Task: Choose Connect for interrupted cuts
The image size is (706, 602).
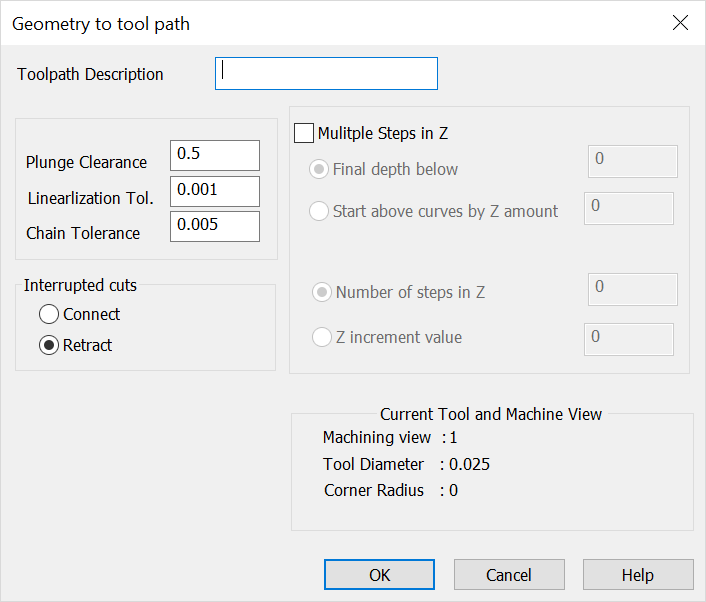Action: (49, 314)
